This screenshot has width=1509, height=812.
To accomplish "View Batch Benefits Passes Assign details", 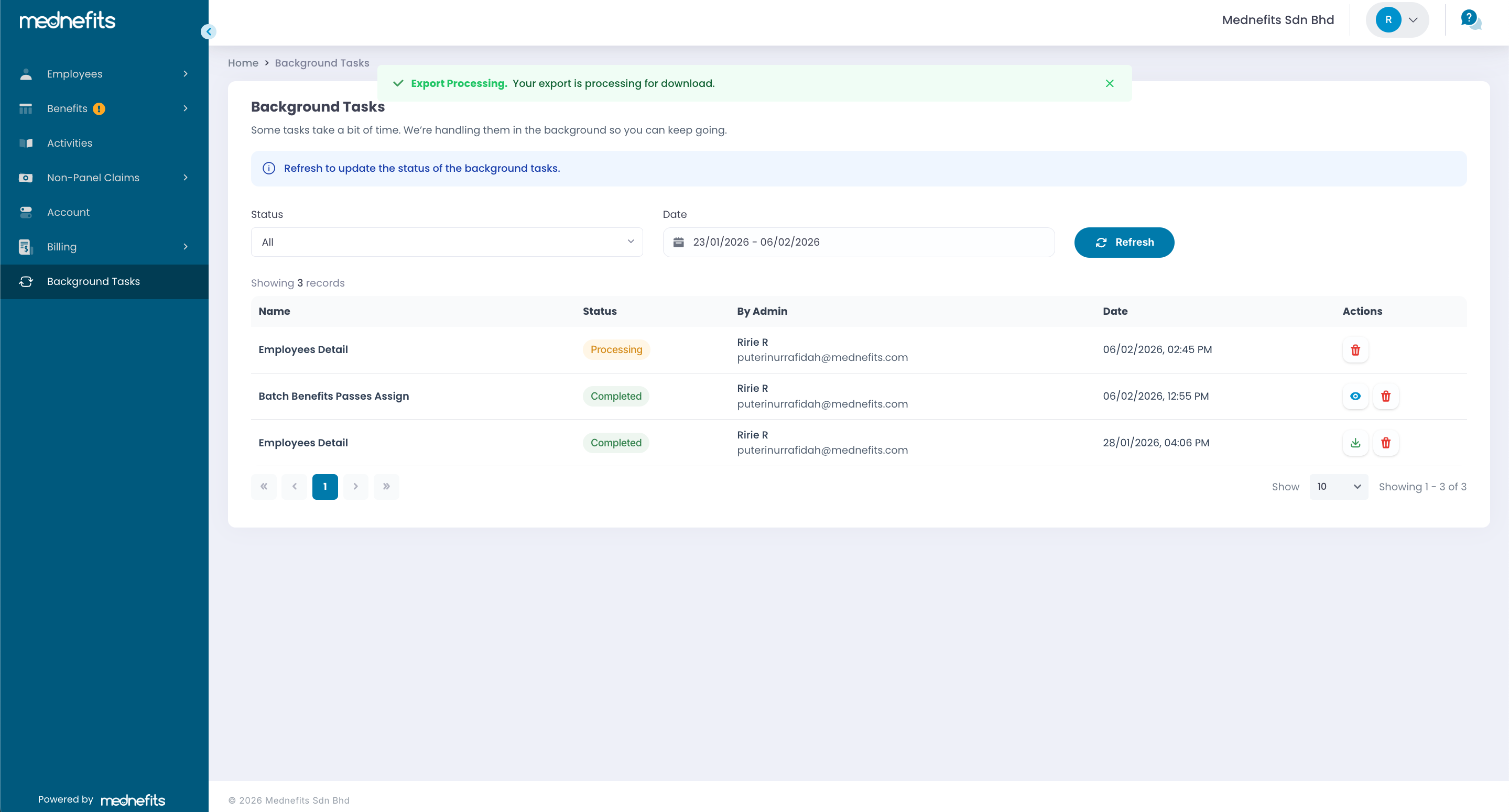I will click(x=1355, y=397).
